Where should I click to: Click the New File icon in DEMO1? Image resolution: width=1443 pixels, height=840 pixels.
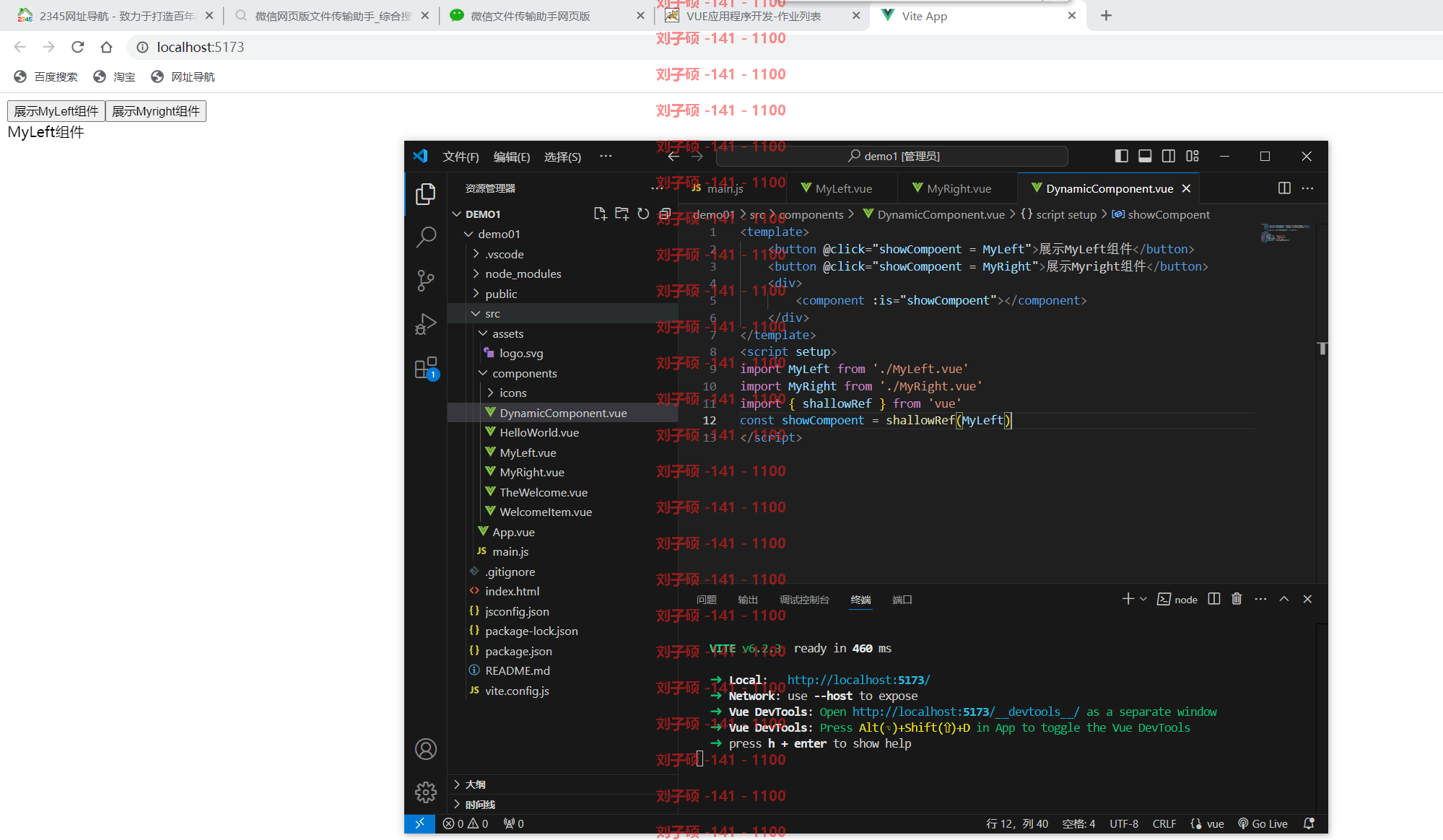point(600,214)
